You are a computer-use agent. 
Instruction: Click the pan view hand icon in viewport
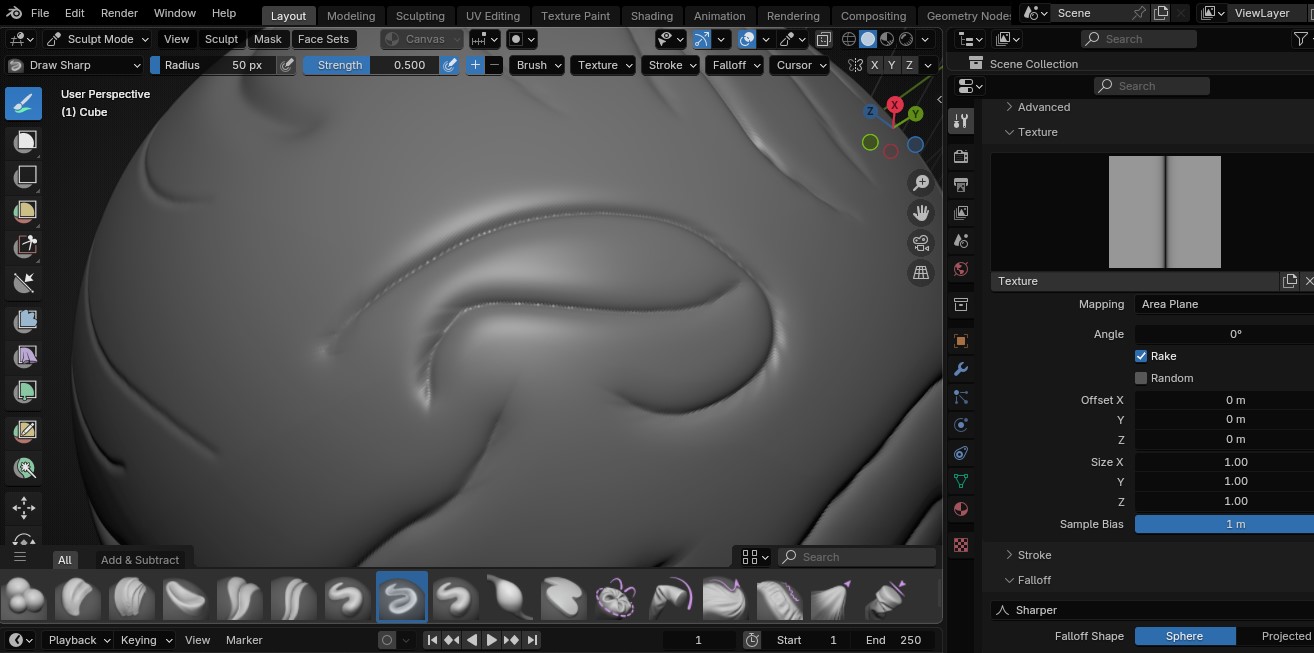pos(921,212)
